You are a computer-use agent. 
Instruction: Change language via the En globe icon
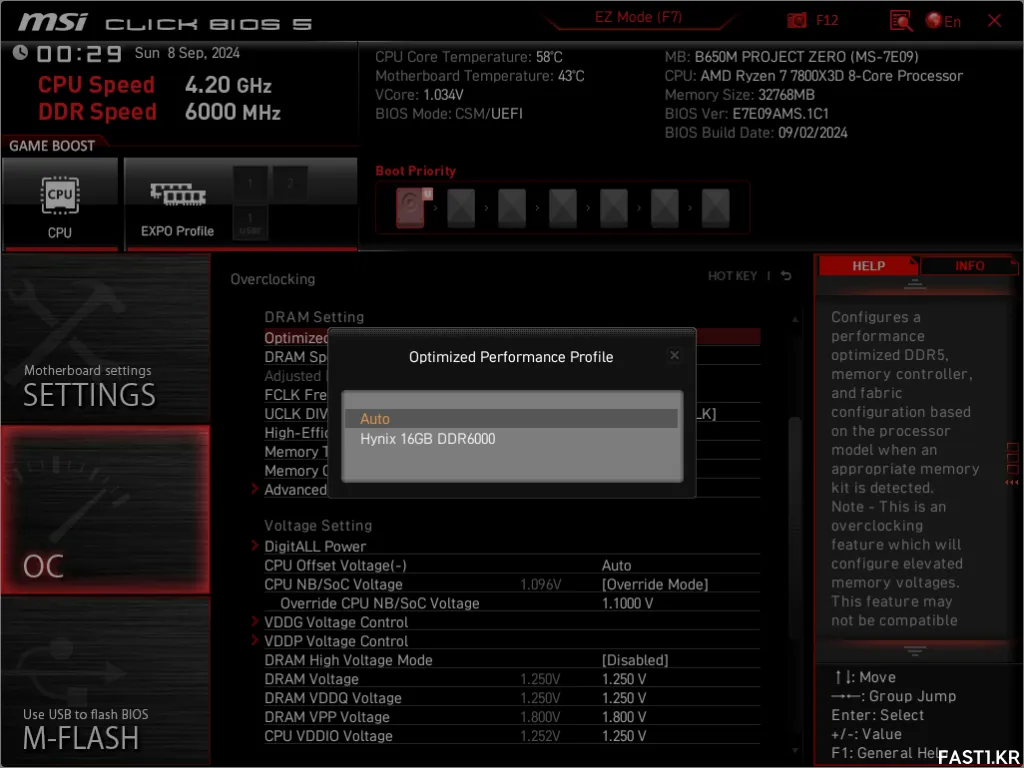942,21
